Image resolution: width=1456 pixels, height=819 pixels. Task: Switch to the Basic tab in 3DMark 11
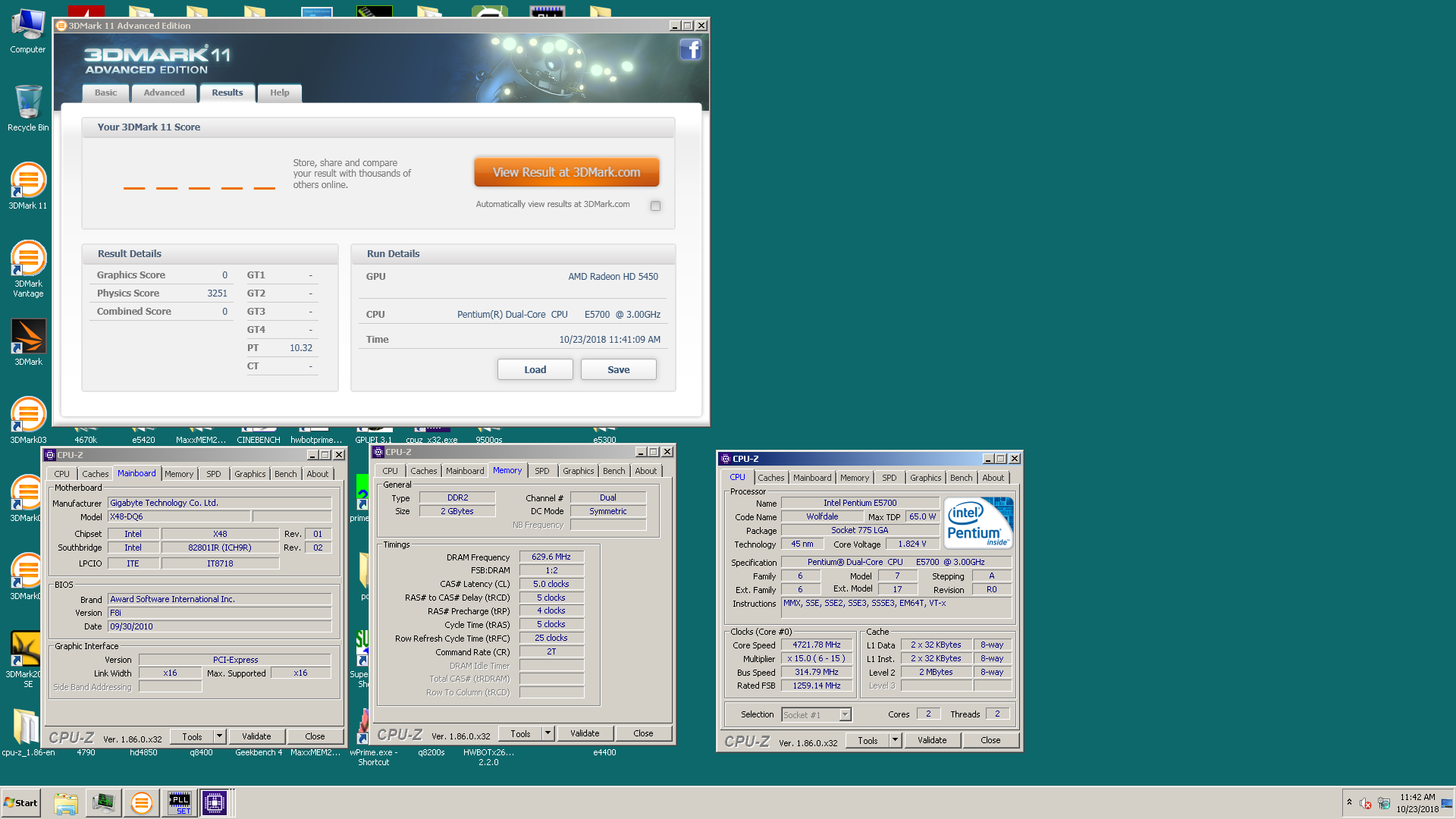click(105, 93)
